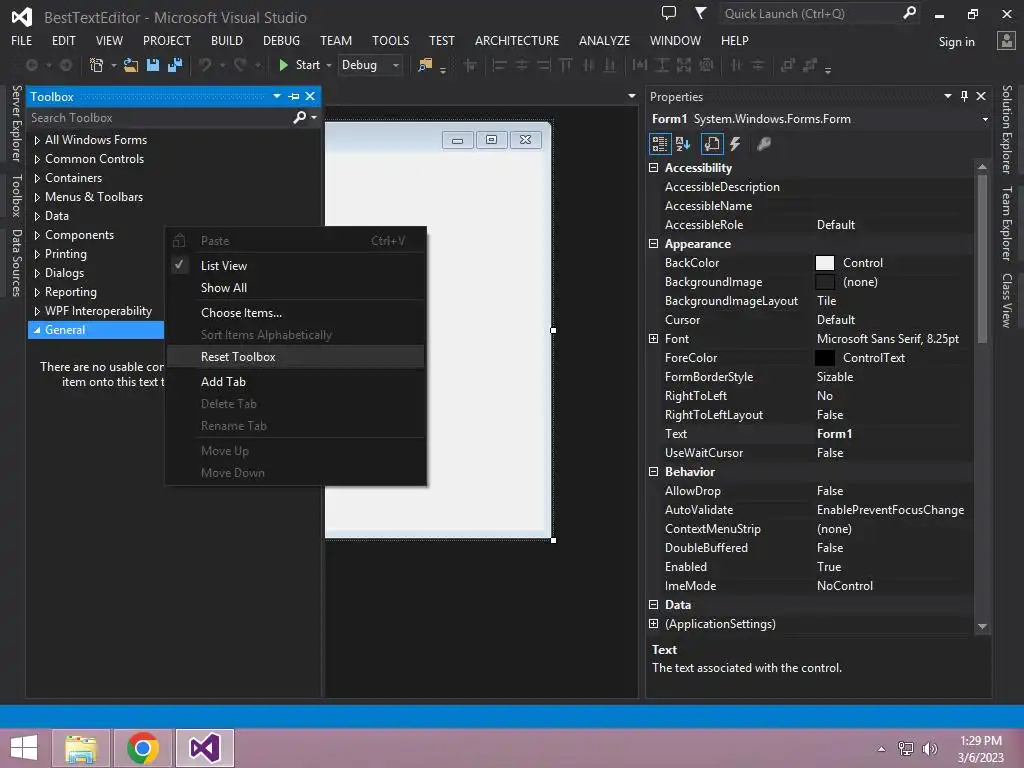Show Events with the lightning bolt icon

pos(735,144)
